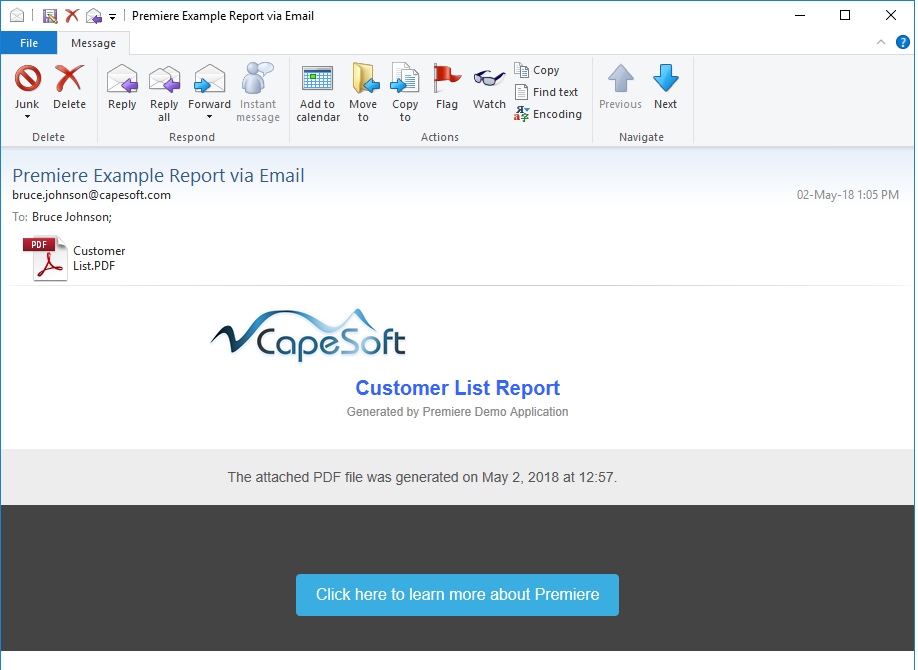Open the Junk dropdown arrow
This screenshot has width=918, height=670.
pos(27,117)
